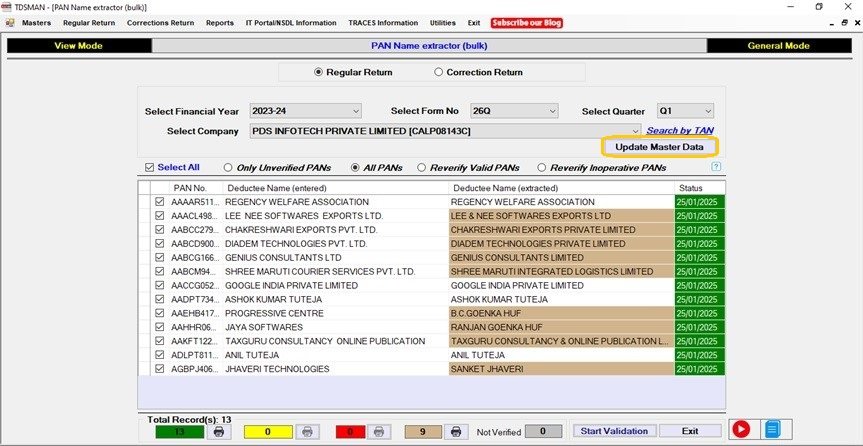Viewport: 863px width, 446px height.
Task: Click the yellow count's print icon
Action: [307, 432]
